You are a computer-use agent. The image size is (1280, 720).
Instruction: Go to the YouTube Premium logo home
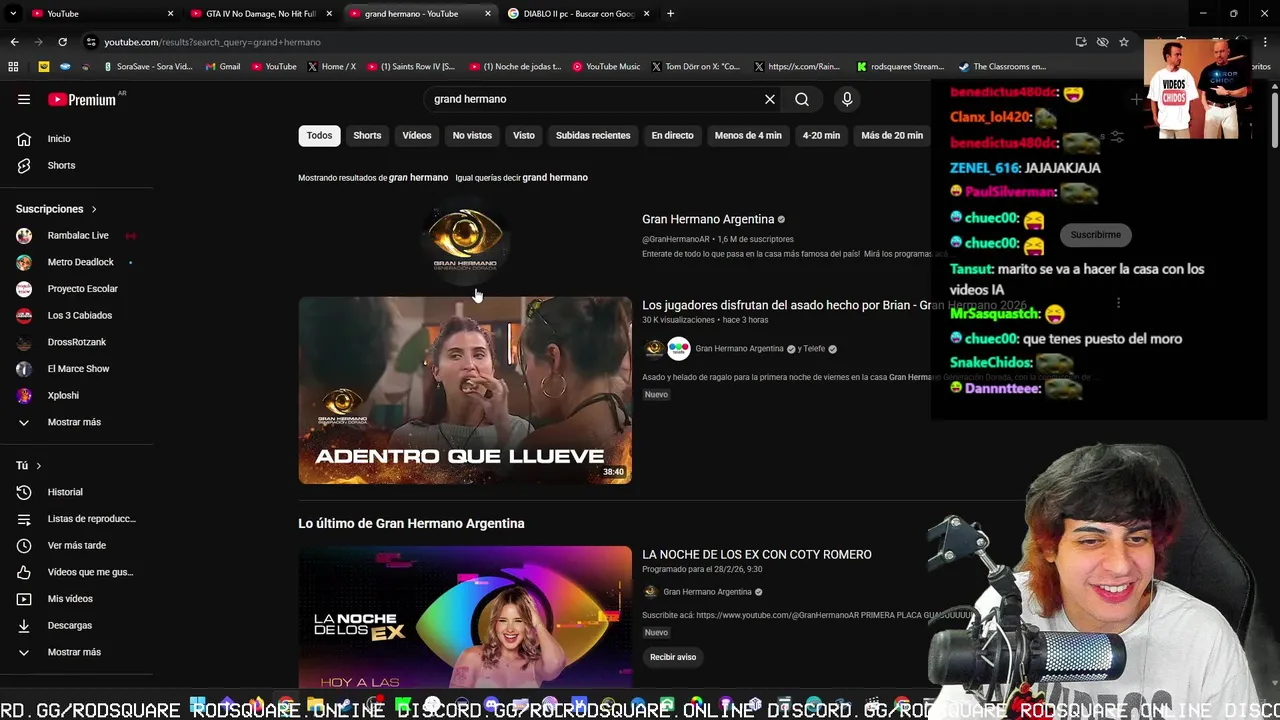(82, 99)
